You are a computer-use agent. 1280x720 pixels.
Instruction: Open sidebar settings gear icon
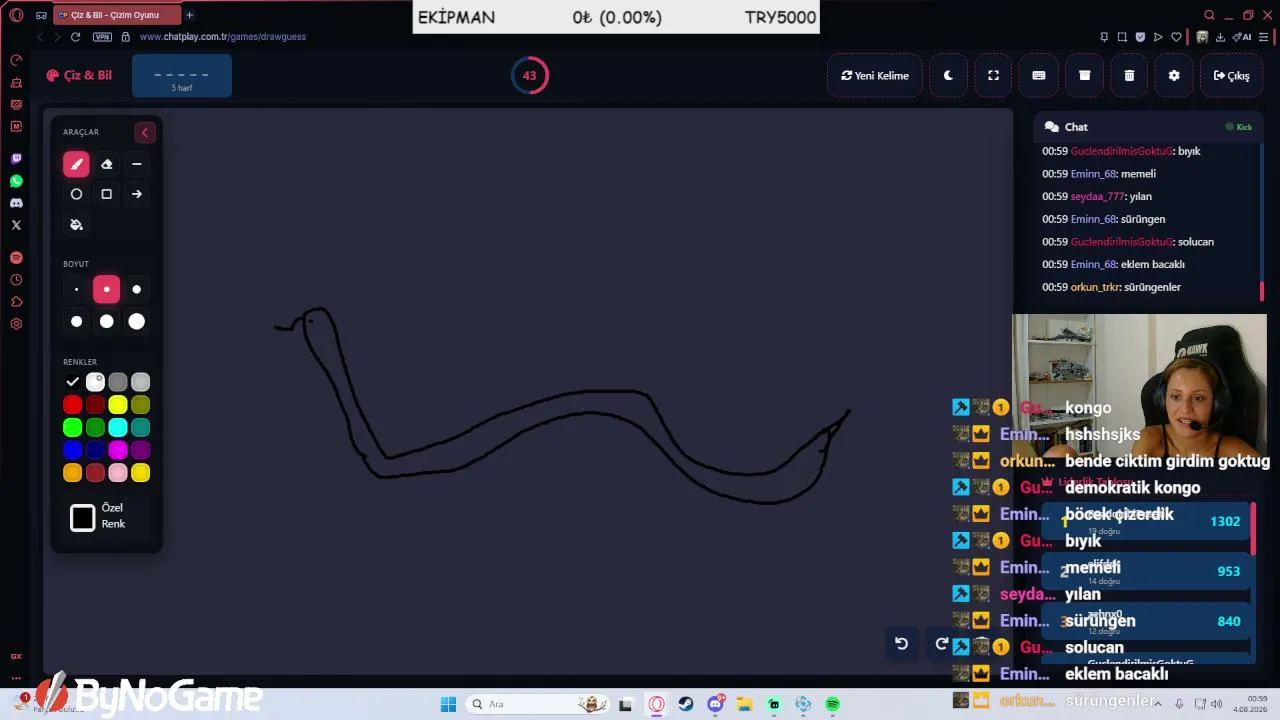[16, 324]
